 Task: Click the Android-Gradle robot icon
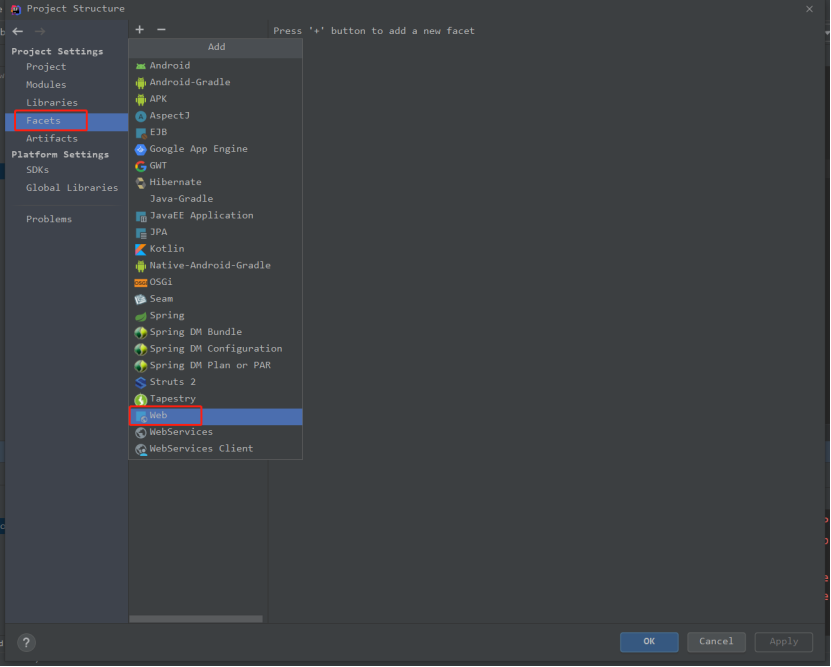140,83
